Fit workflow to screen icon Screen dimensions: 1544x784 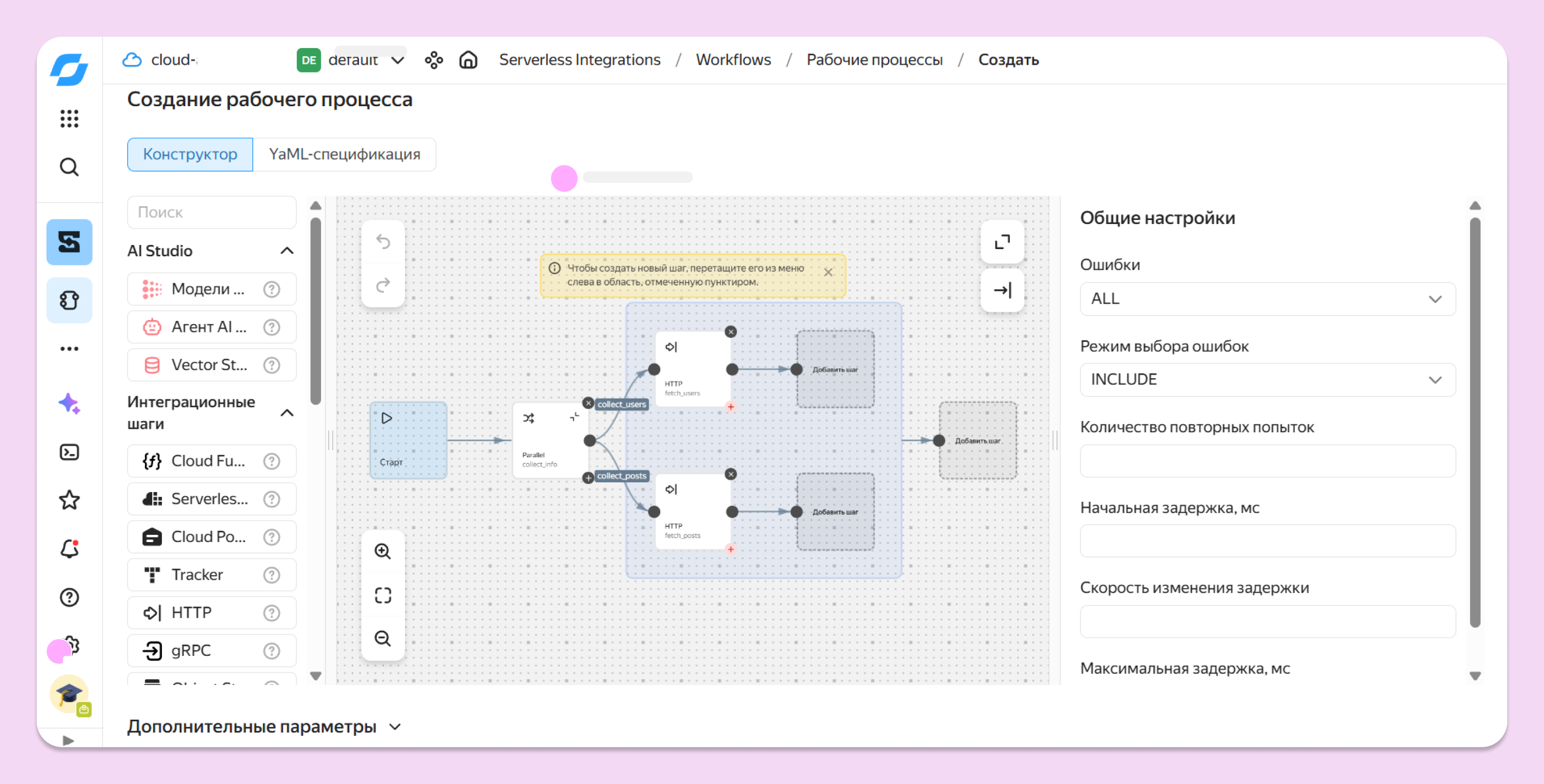(383, 595)
